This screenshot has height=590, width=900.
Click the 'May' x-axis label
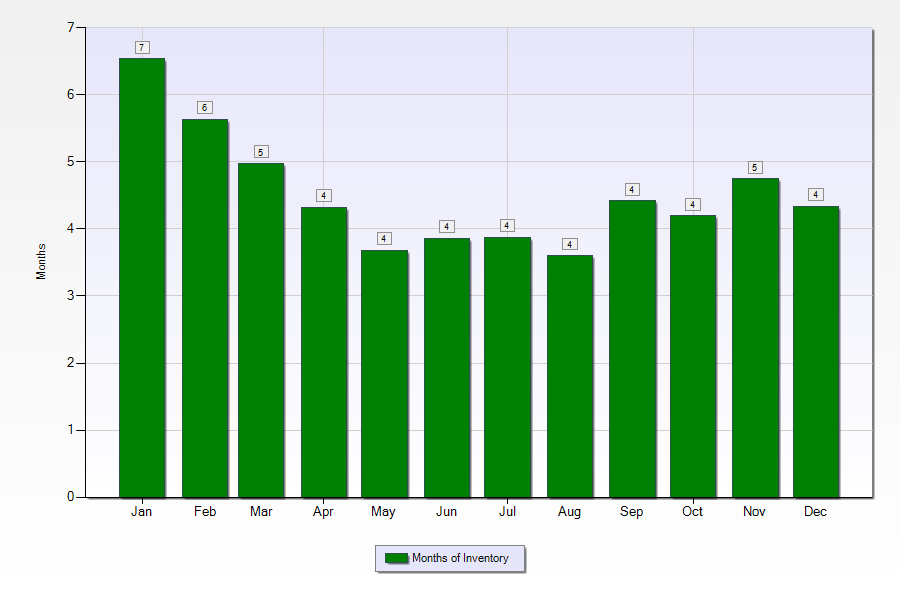383,512
